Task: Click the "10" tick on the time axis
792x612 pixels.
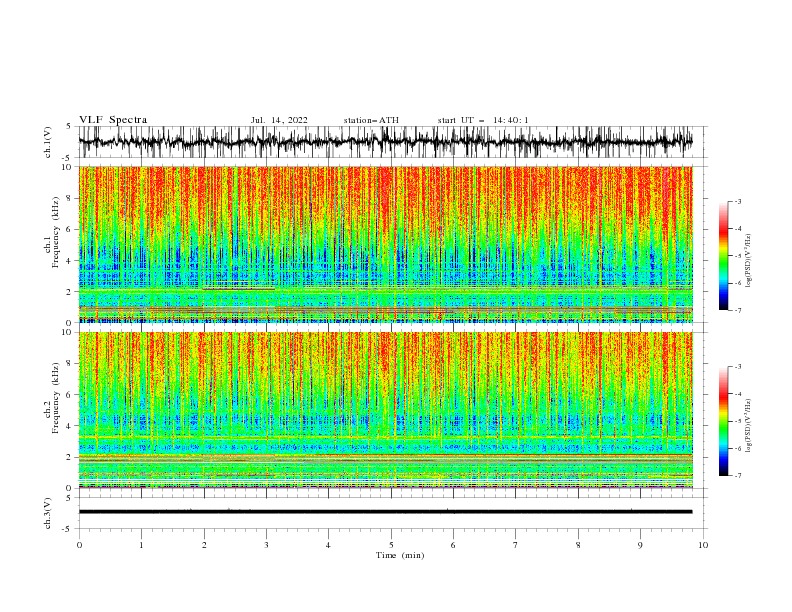Action: 703,545
